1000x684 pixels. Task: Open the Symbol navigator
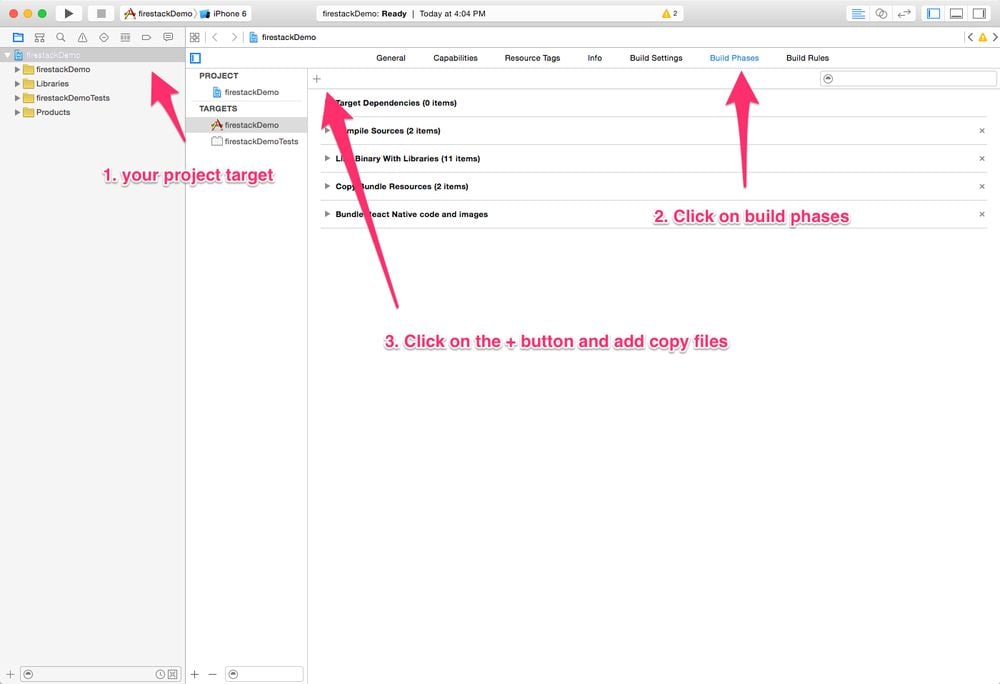[40, 38]
